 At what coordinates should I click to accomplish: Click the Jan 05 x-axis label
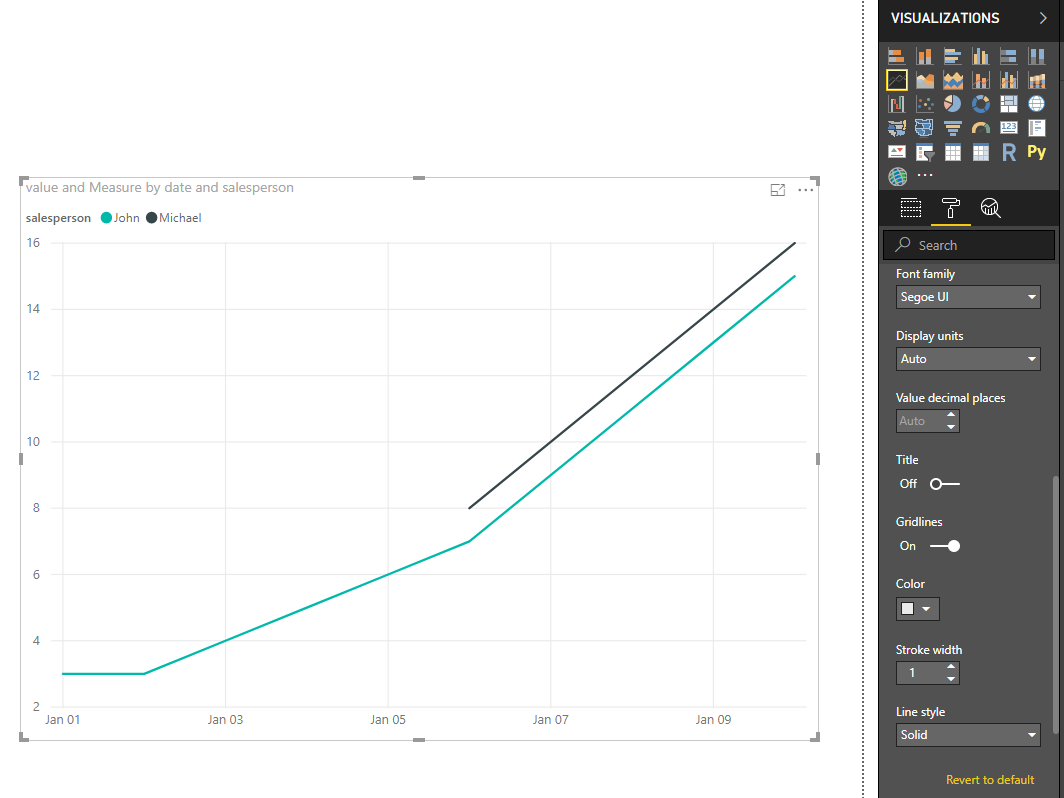pyautogui.click(x=388, y=720)
